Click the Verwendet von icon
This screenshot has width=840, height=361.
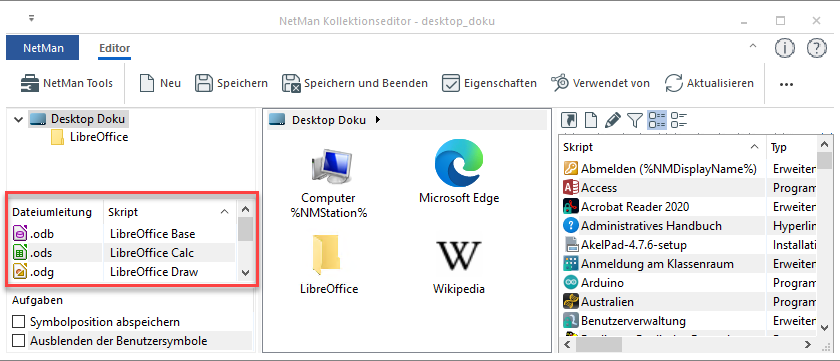pyautogui.click(x=560, y=84)
